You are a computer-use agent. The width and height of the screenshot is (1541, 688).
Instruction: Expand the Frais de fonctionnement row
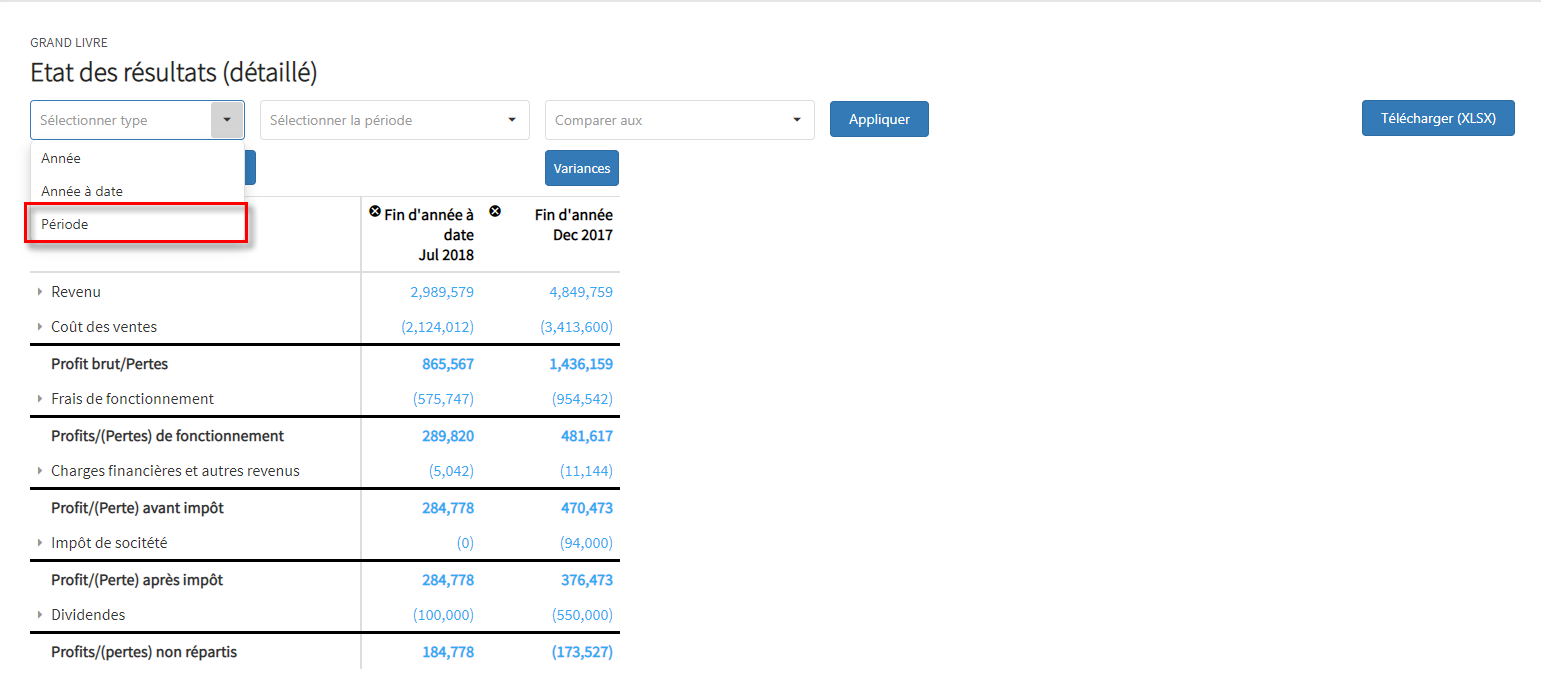pos(40,399)
